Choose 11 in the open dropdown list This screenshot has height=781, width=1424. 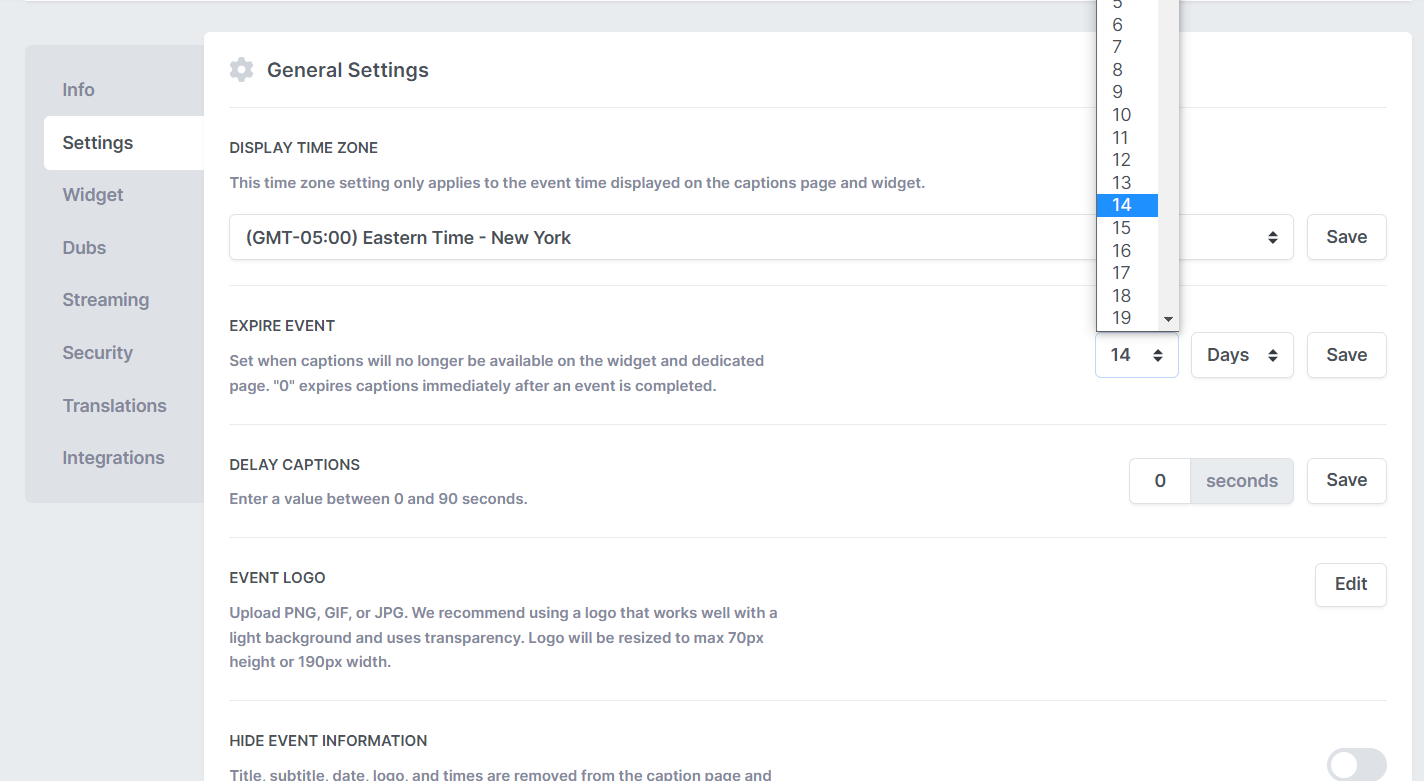1127,138
